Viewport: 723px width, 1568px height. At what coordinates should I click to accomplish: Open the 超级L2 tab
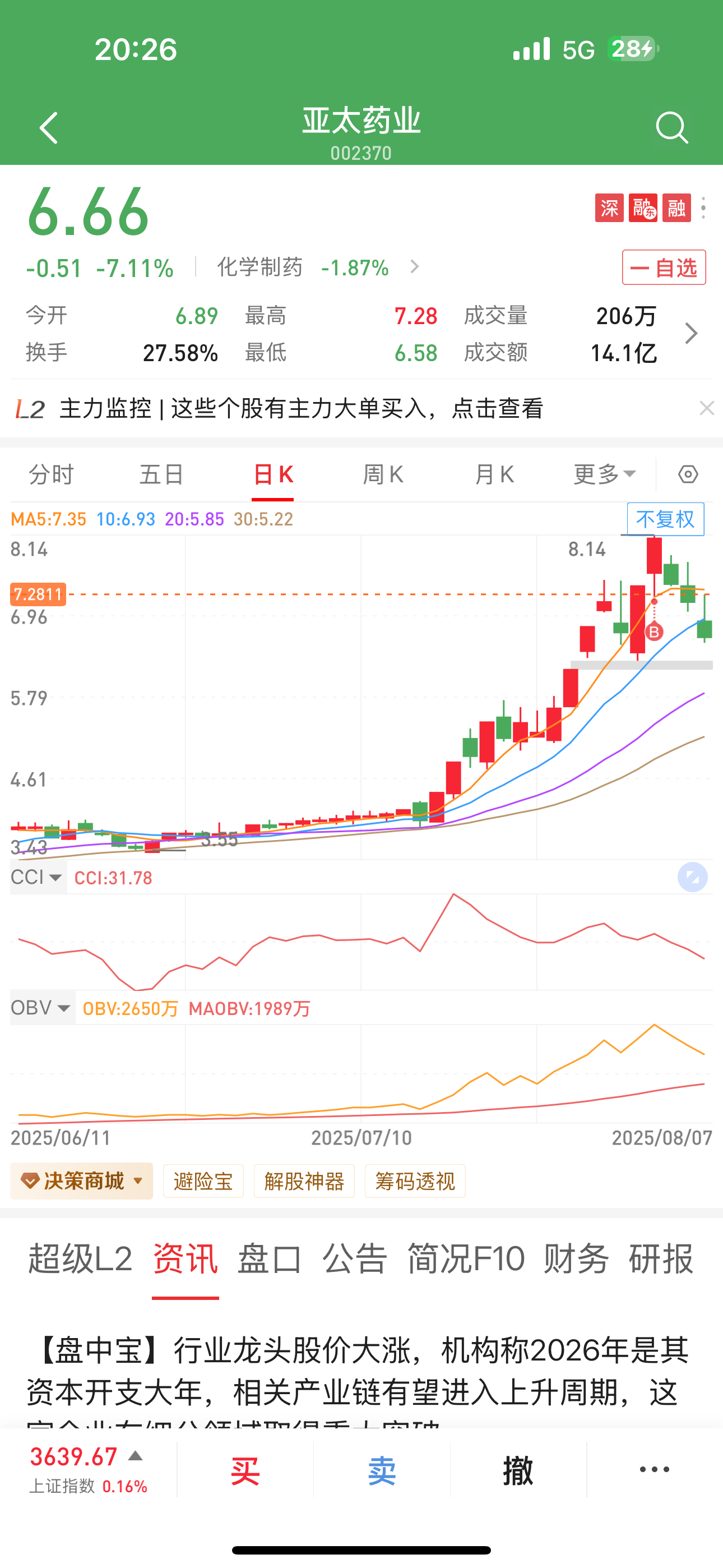pos(80,1259)
